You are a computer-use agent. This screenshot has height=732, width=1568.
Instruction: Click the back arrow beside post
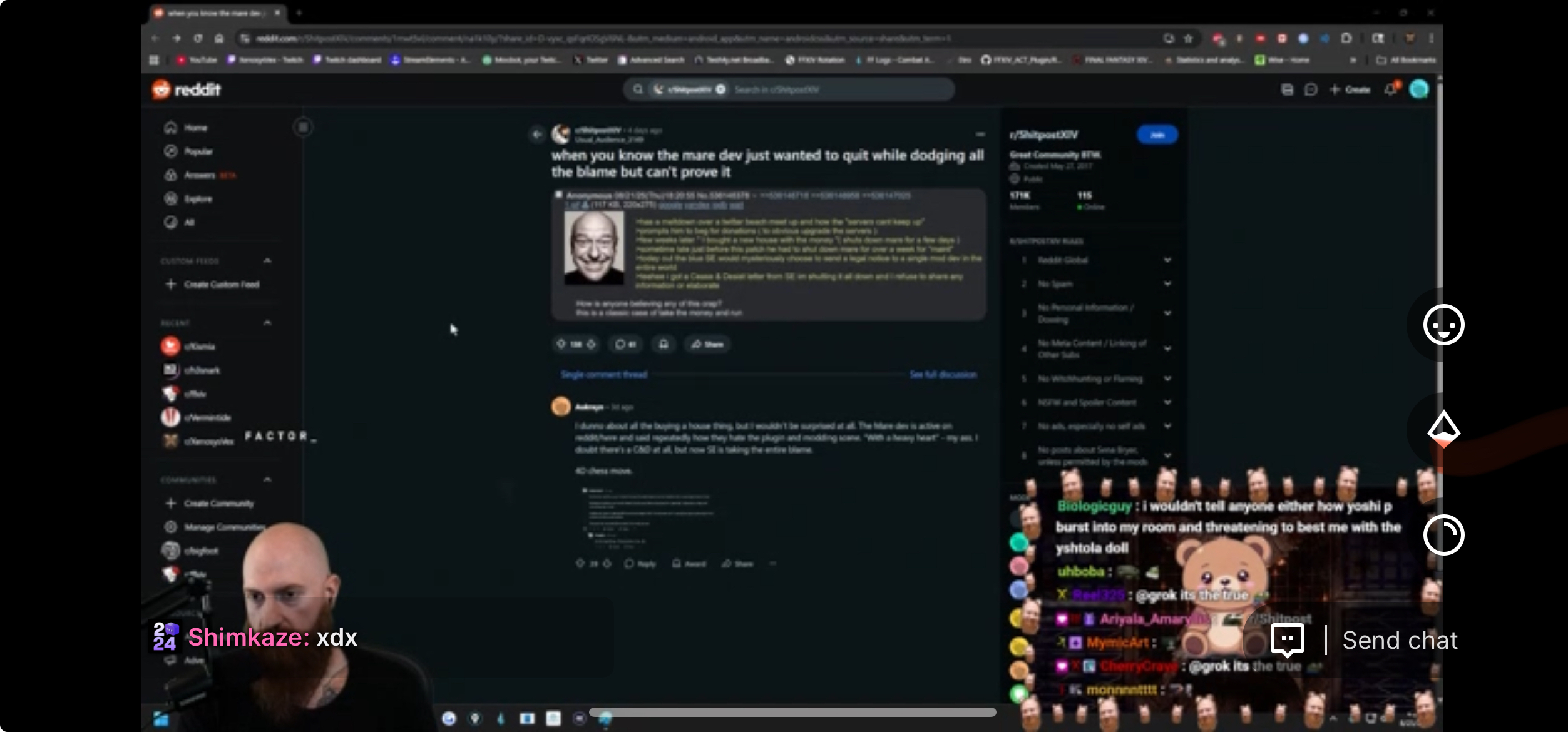[537, 134]
